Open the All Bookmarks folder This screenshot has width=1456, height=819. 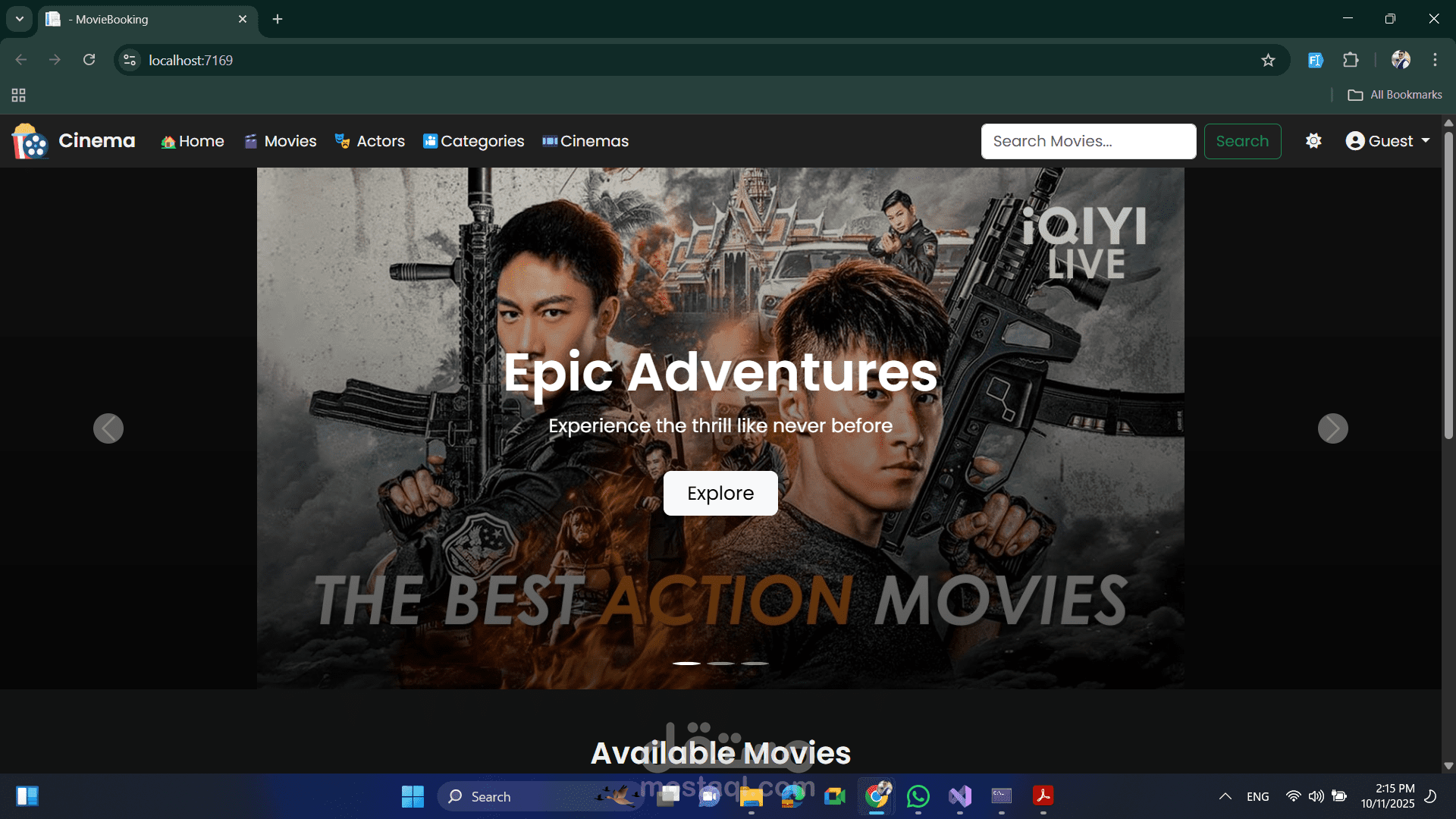click(x=1395, y=95)
